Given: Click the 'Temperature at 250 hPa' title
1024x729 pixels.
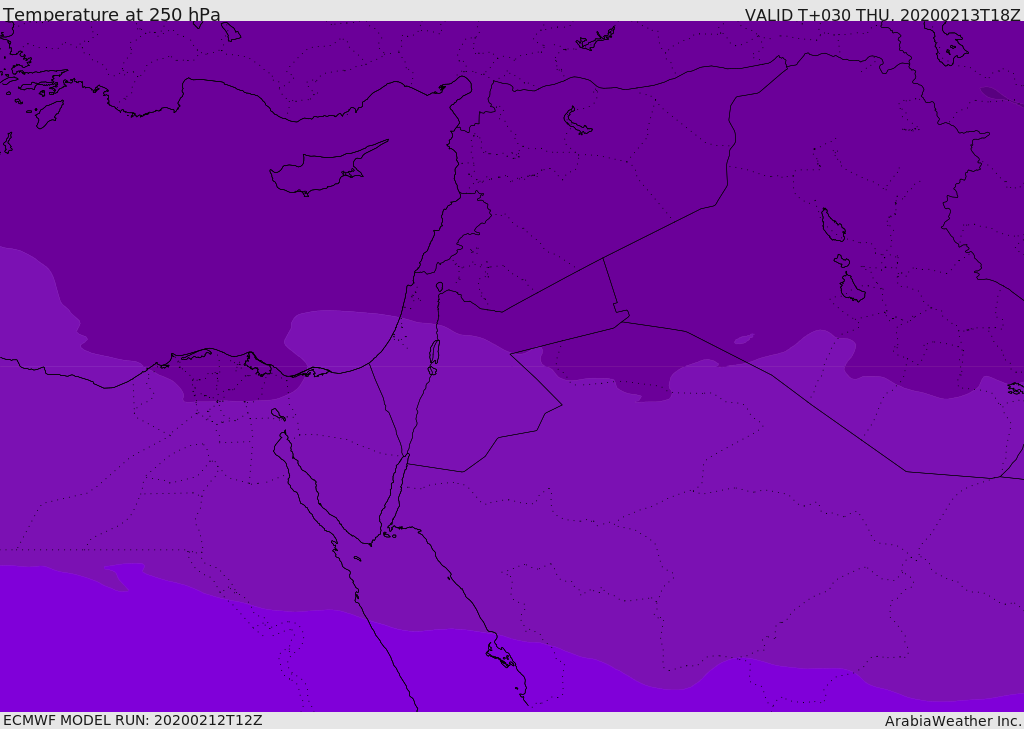Looking at the screenshot, I should pos(112,14).
